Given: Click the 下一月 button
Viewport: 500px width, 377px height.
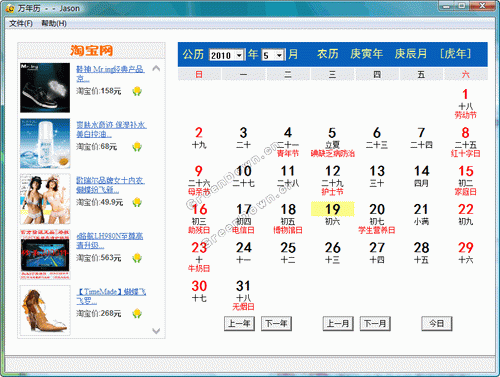Looking at the screenshot, I should click(x=375, y=323).
